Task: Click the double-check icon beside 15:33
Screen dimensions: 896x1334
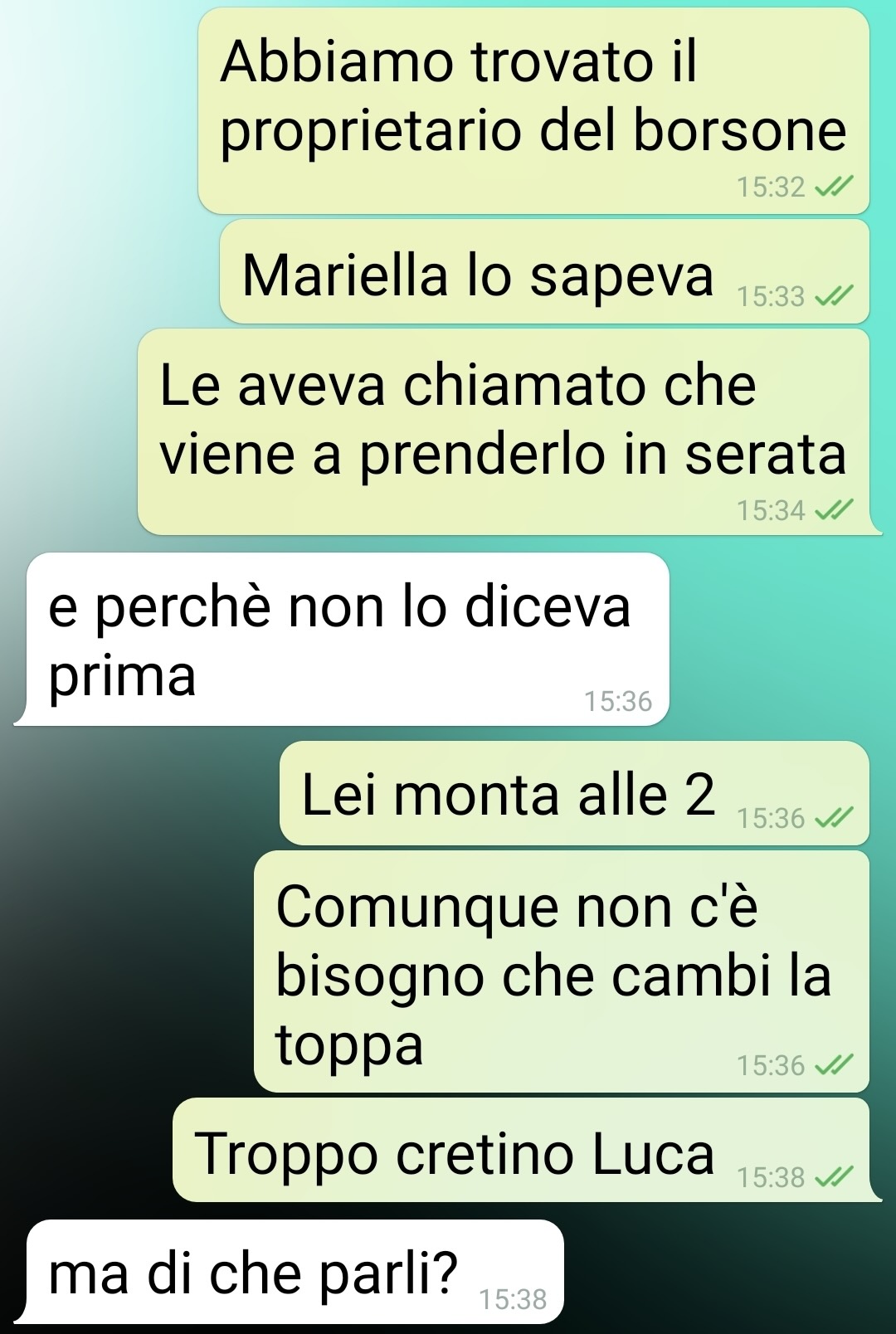Action: click(x=833, y=295)
